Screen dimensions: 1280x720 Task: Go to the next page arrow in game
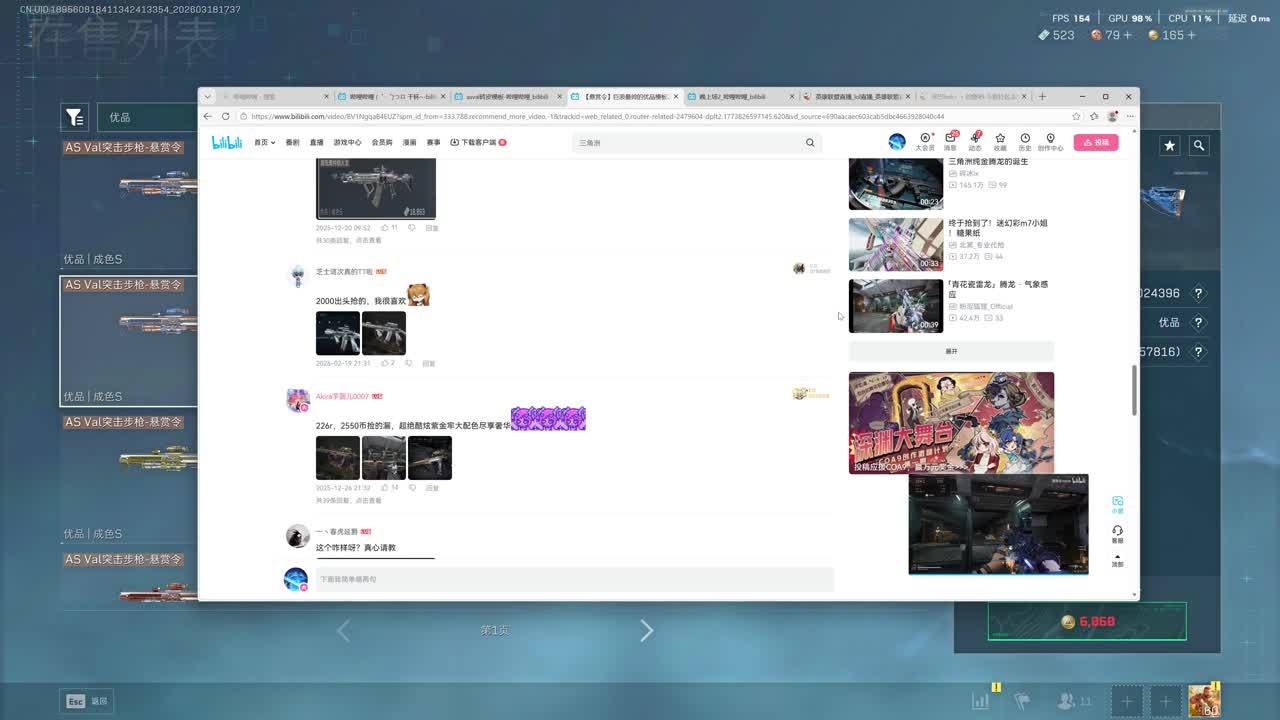pyautogui.click(x=646, y=630)
